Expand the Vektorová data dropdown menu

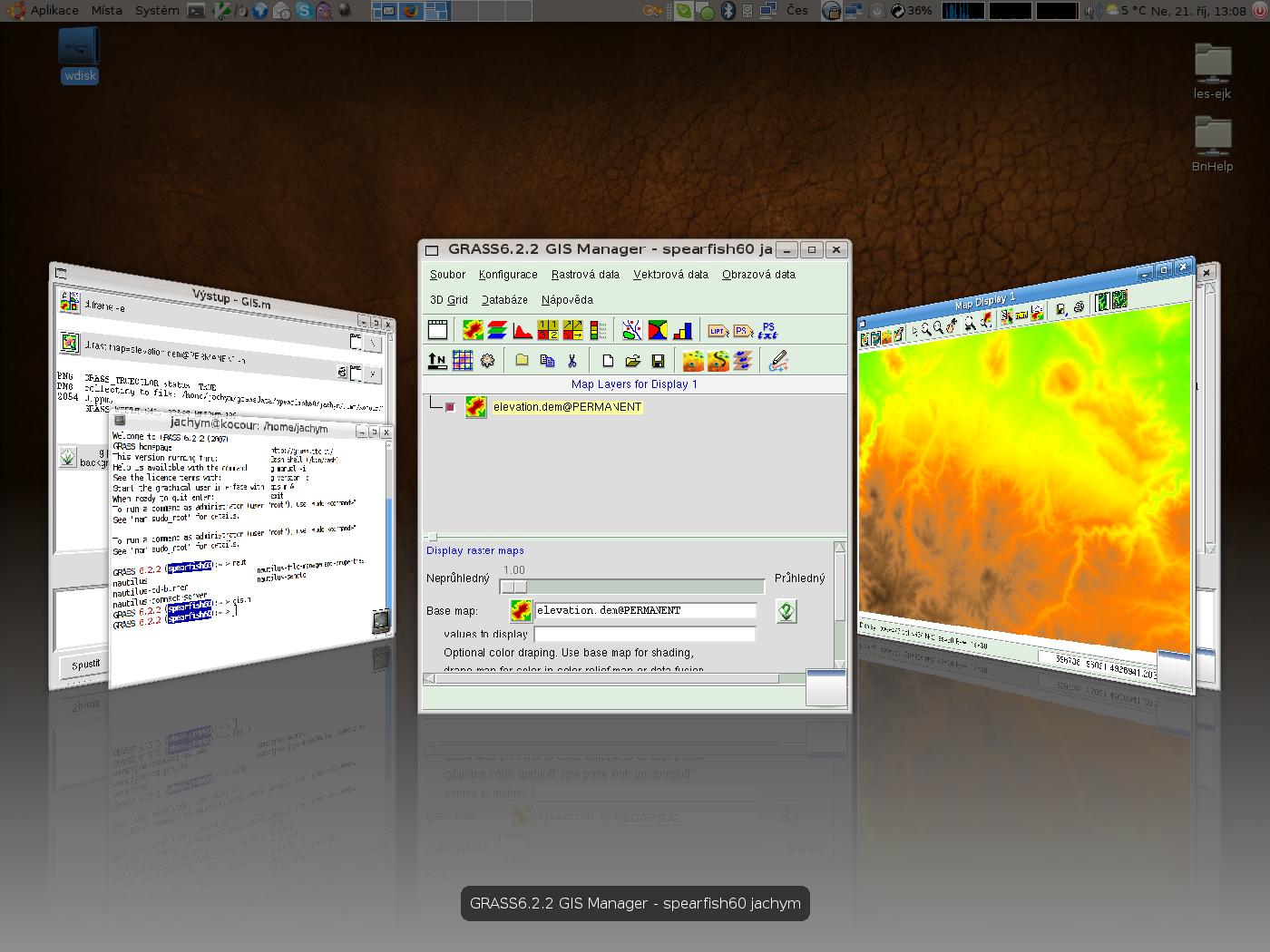click(x=670, y=275)
